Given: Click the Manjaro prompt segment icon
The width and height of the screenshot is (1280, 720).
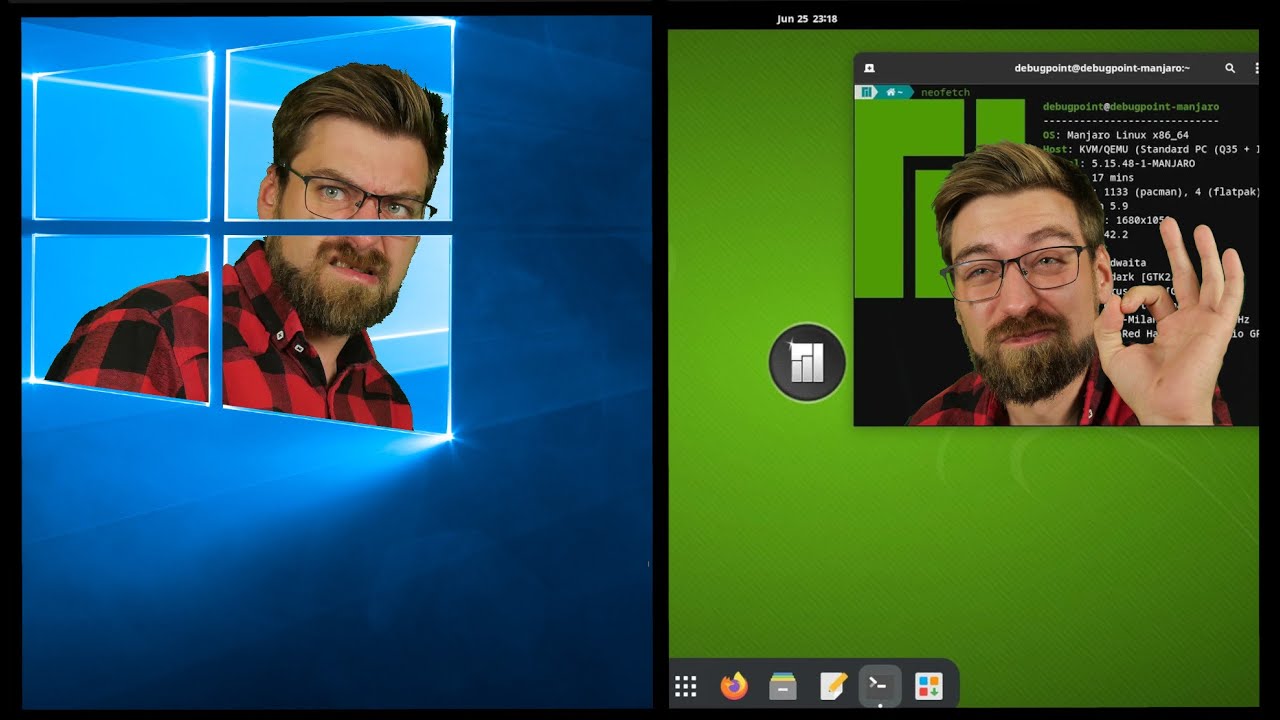Looking at the screenshot, I should coord(866,92).
